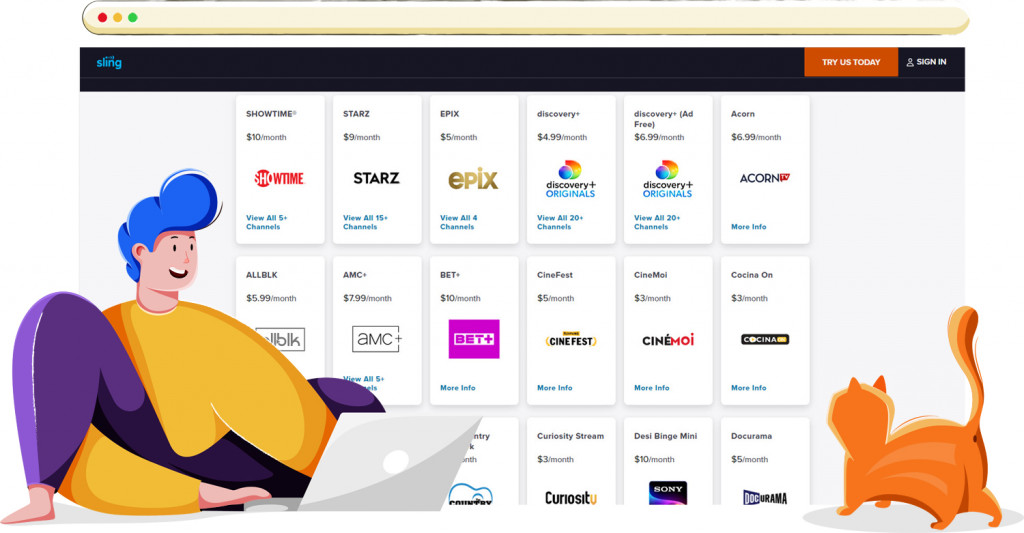Open View All 4 Channels for EPIX
This screenshot has height=533, width=1024.
pos(458,222)
